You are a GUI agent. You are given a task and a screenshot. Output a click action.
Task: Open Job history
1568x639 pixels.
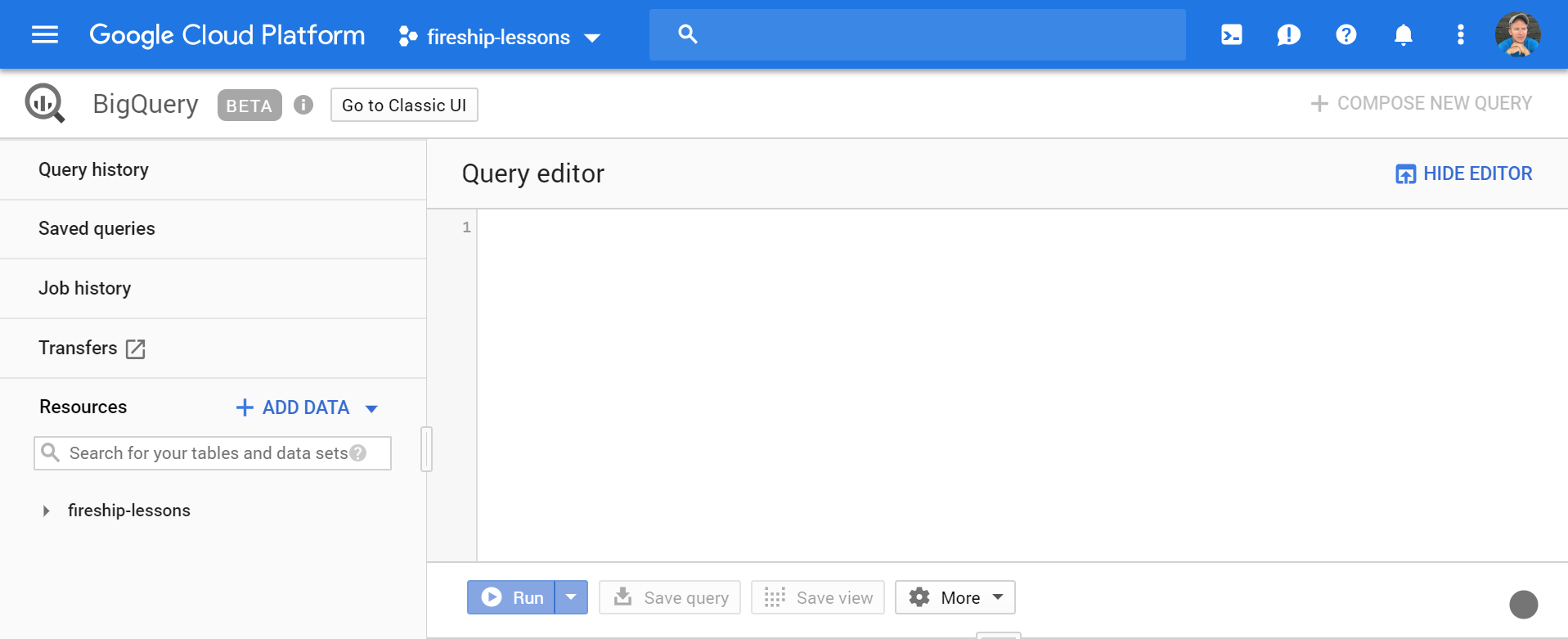84,288
